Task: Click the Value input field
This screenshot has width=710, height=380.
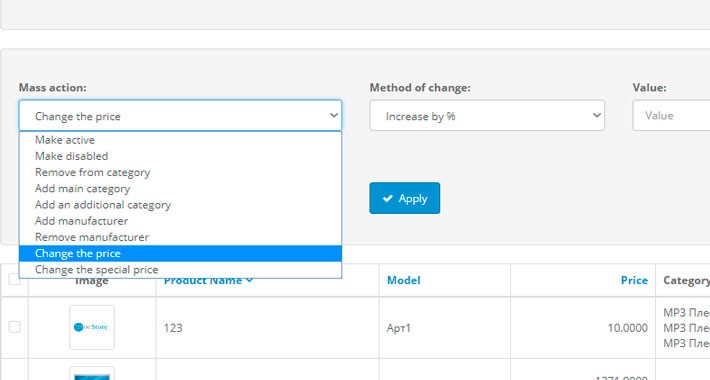Action: click(671, 116)
